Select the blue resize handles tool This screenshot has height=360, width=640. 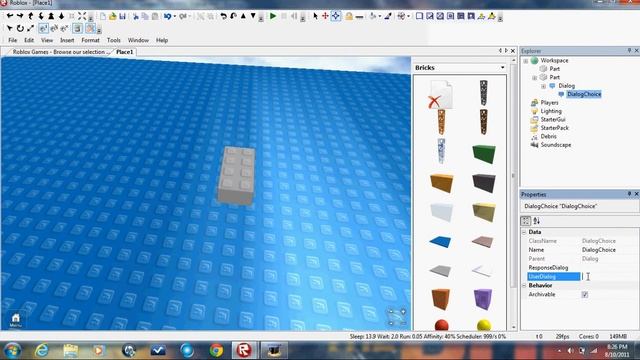click(336, 16)
